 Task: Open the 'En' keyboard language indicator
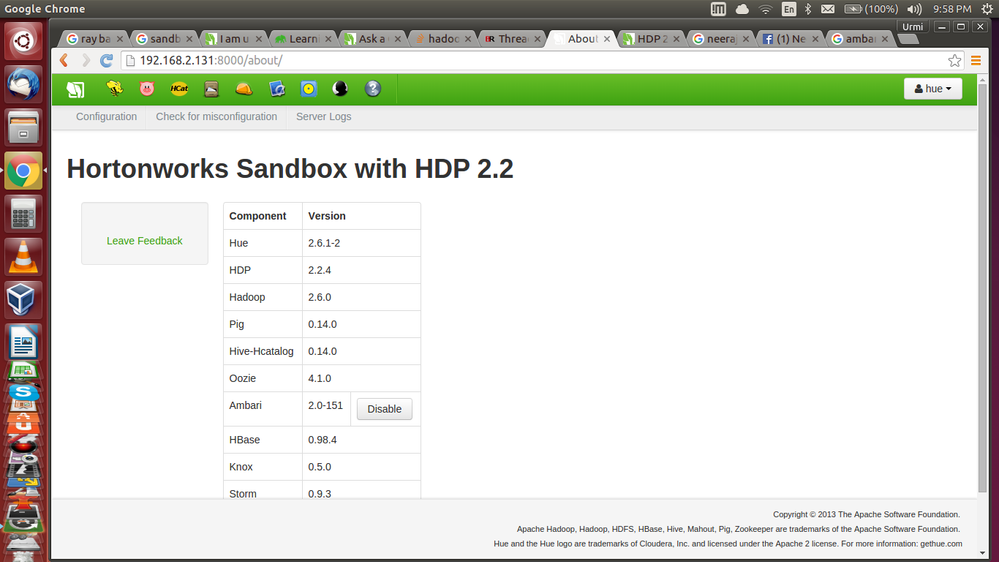click(789, 9)
